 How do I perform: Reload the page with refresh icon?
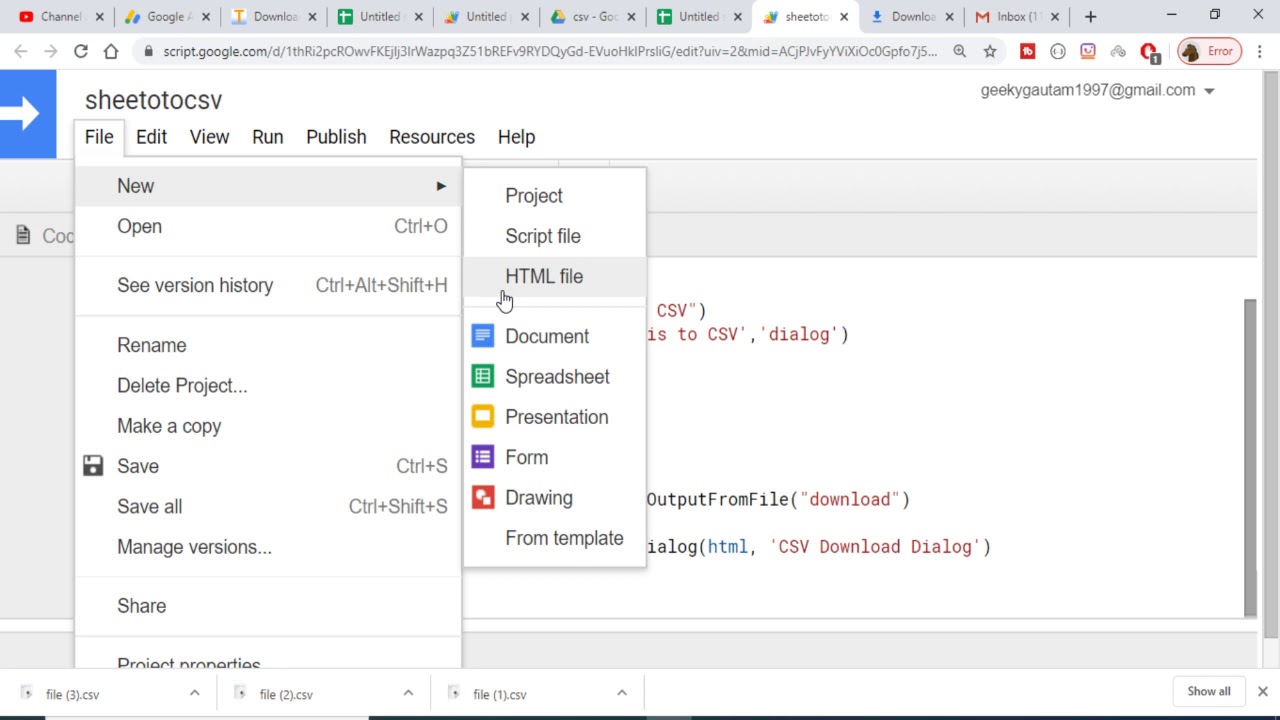coord(81,51)
